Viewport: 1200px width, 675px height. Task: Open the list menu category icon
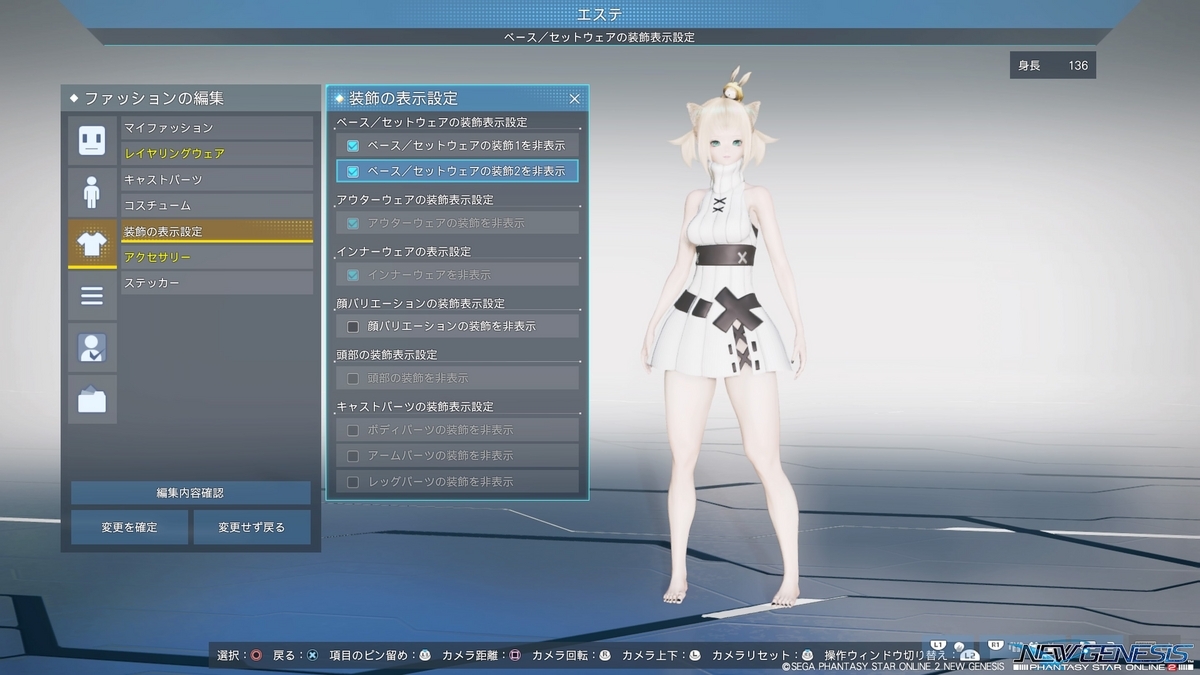pyautogui.click(x=92, y=296)
